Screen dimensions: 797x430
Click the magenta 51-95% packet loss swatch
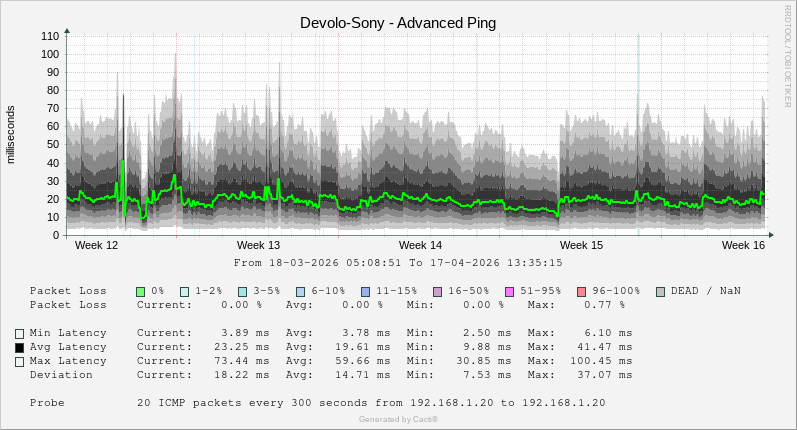pos(510,291)
